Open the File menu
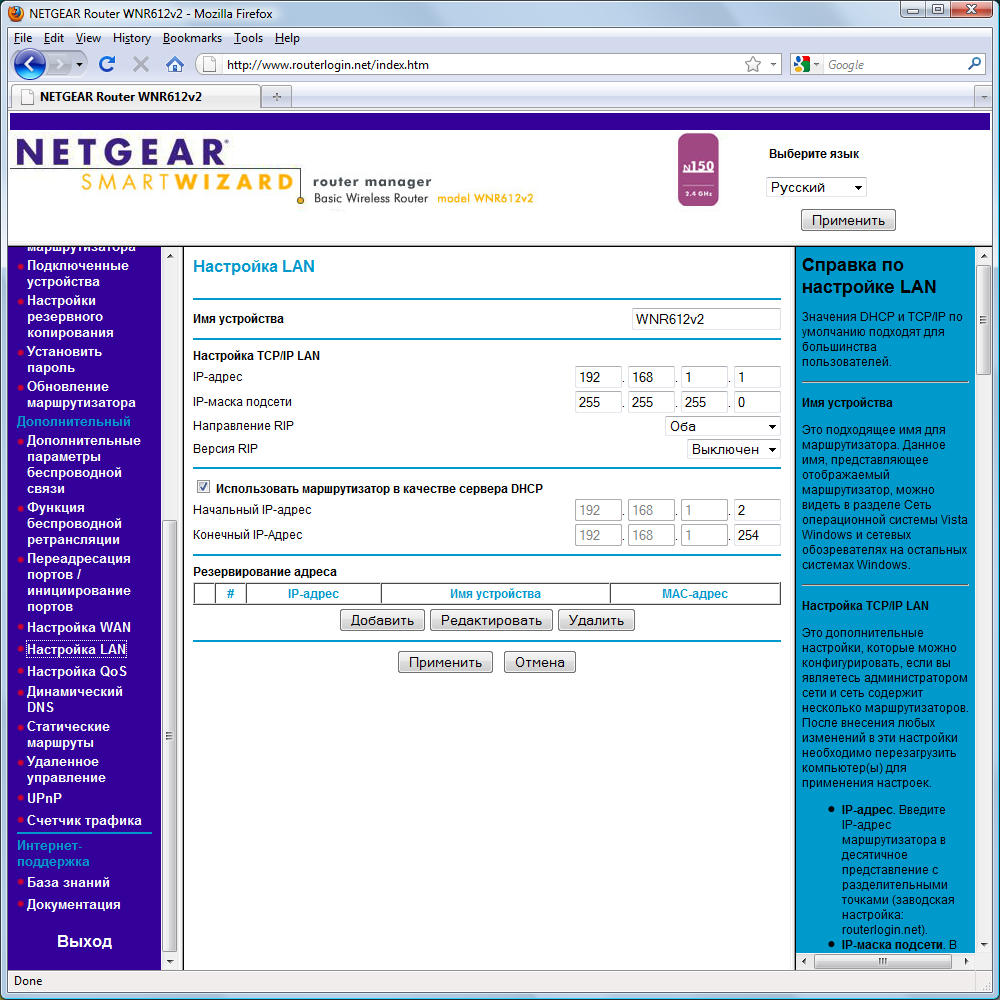1000x1000 pixels. click(23, 38)
